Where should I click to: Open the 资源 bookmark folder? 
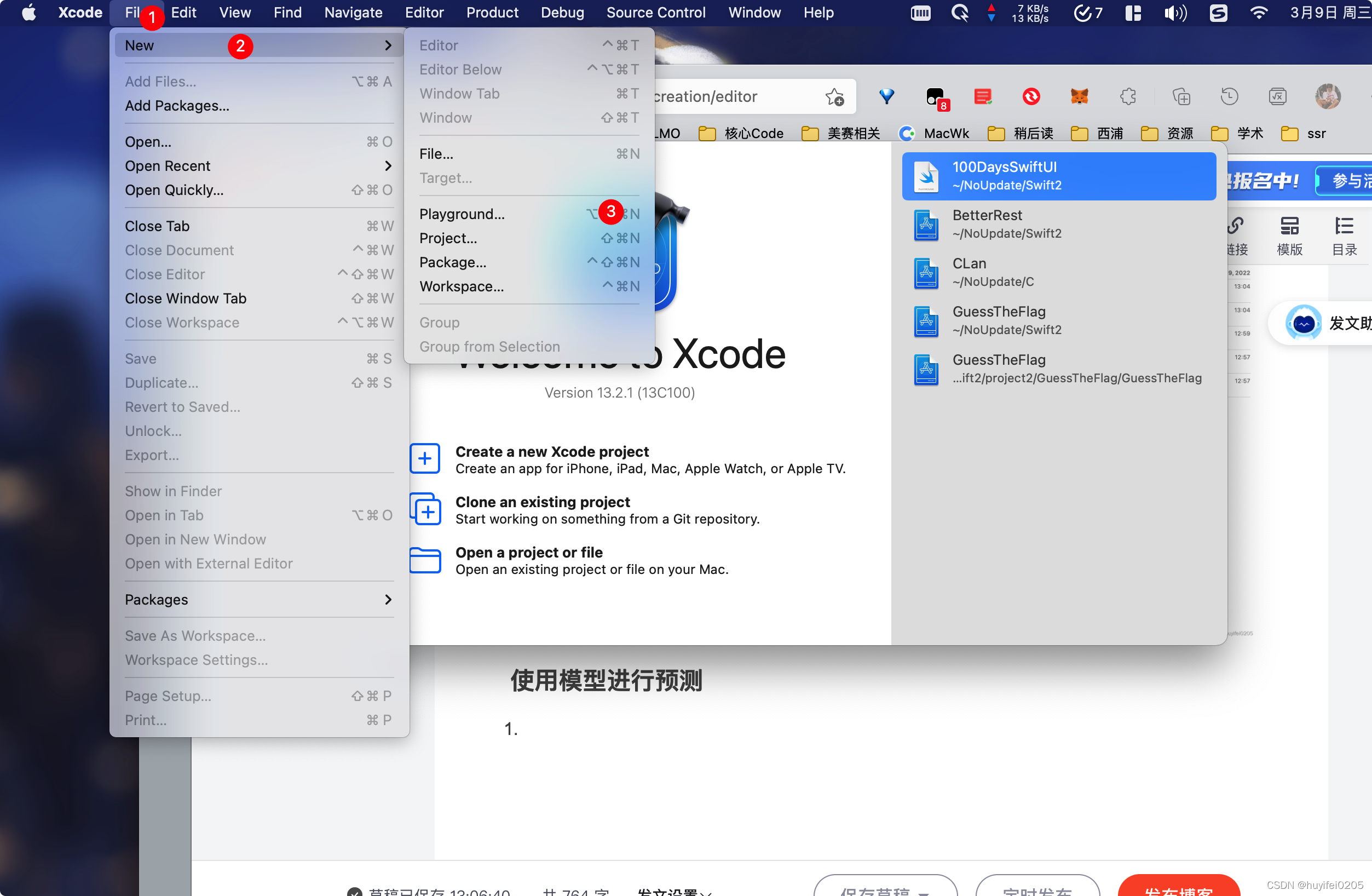(1167, 134)
